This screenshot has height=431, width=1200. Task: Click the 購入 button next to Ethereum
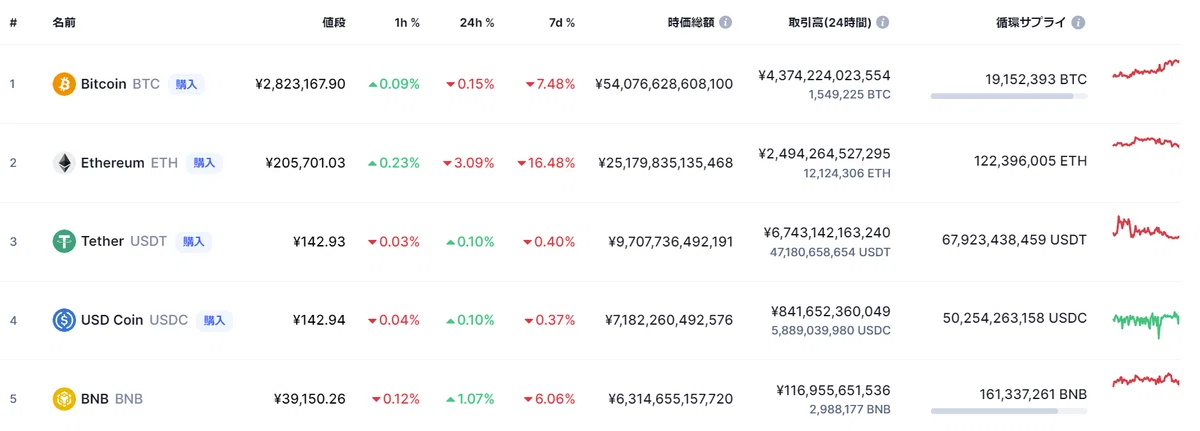203,163
